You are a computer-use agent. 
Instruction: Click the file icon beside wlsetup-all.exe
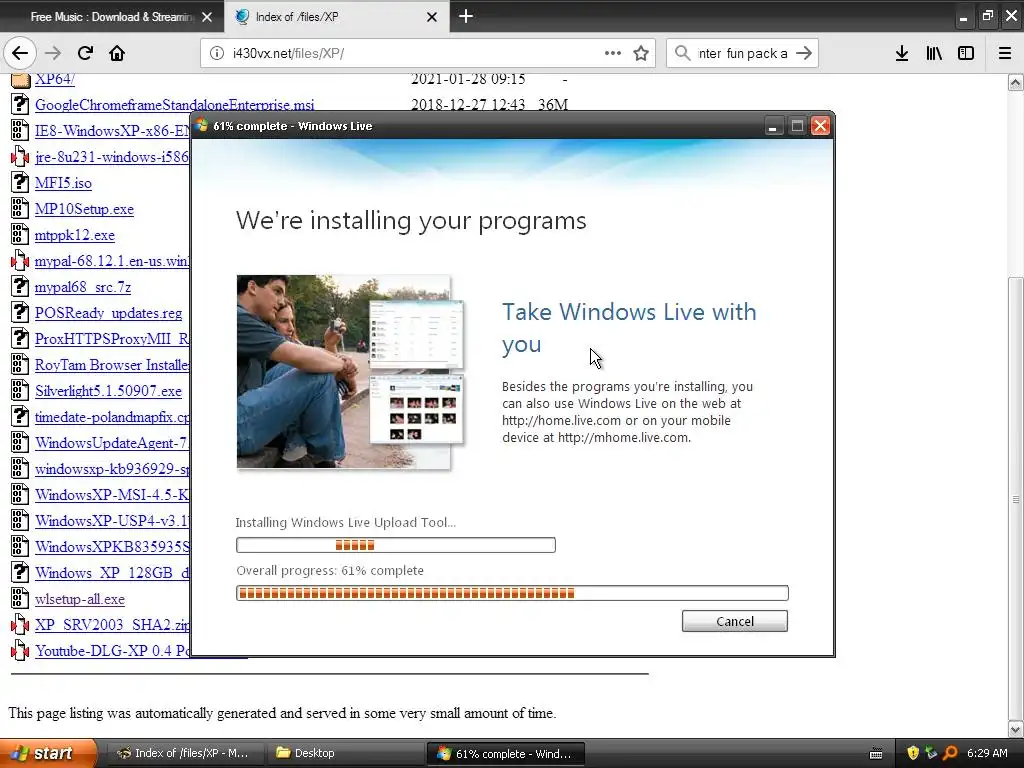(x=20, y=598)
